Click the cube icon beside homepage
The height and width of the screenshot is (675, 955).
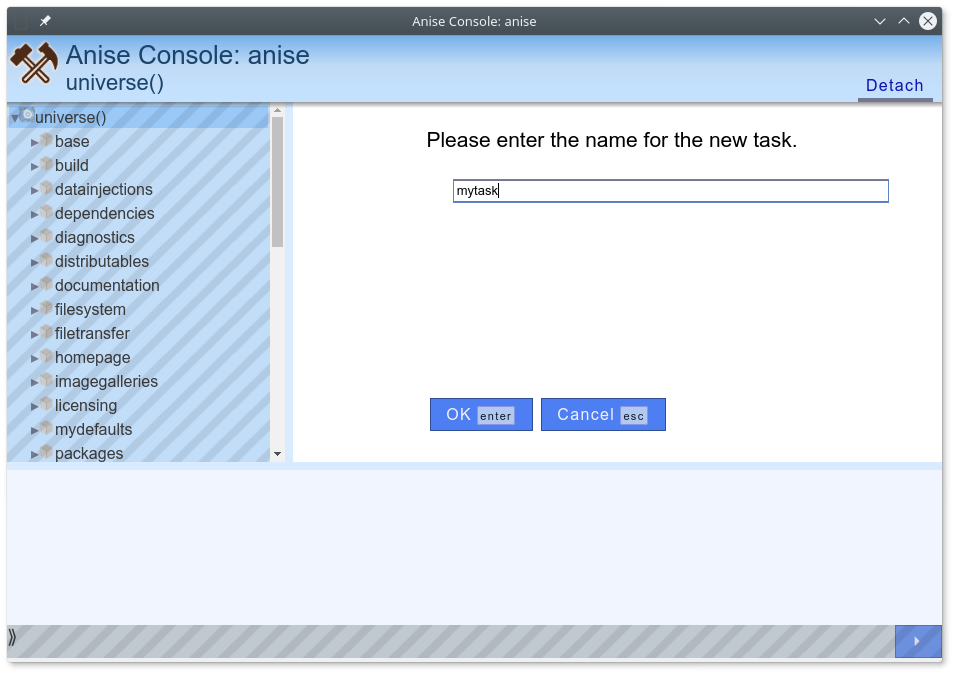point(47,356)
